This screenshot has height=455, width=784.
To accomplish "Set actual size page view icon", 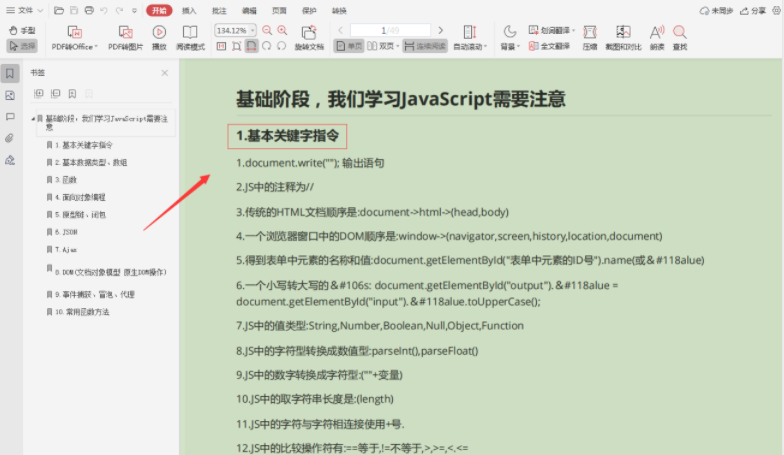I will coord(222,46).
